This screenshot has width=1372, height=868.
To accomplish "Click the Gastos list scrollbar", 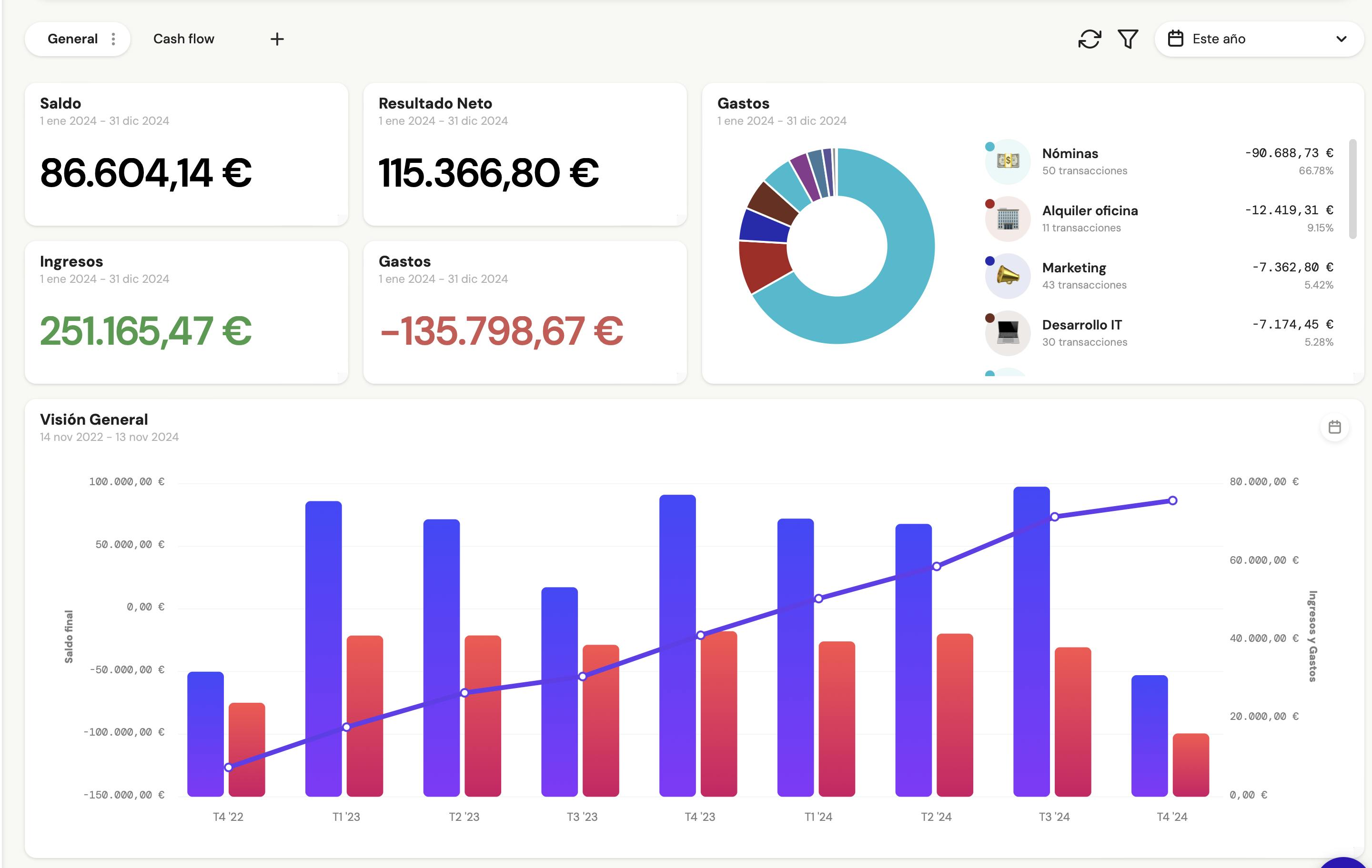I will tap(1352, 189).
